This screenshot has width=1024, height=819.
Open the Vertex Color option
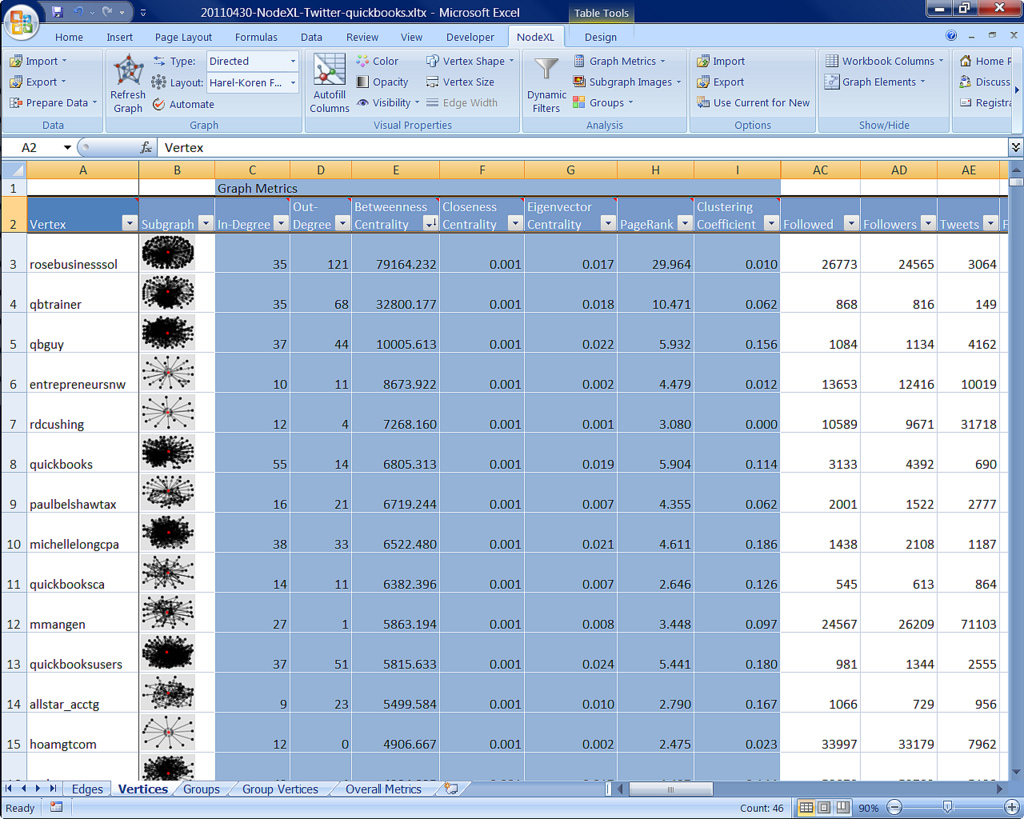pyautogui.click(x=377, y=61)
